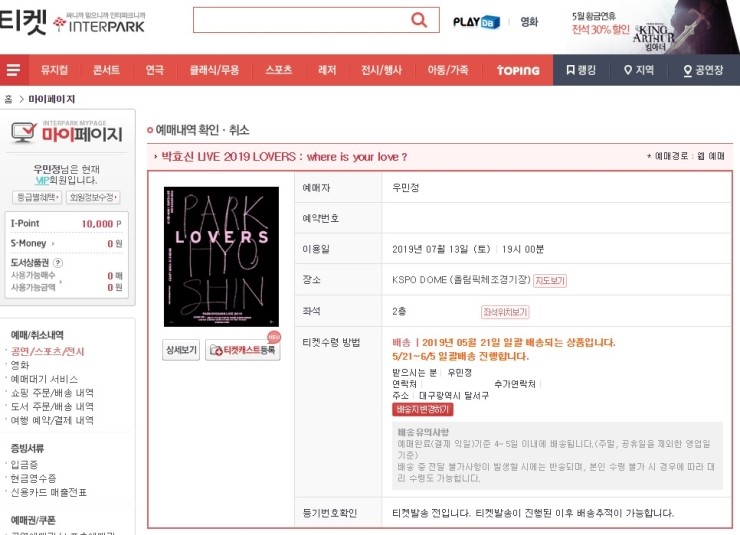Open the 아동/가족 category tab
The image size is (740, 535).
coord(448,70)
